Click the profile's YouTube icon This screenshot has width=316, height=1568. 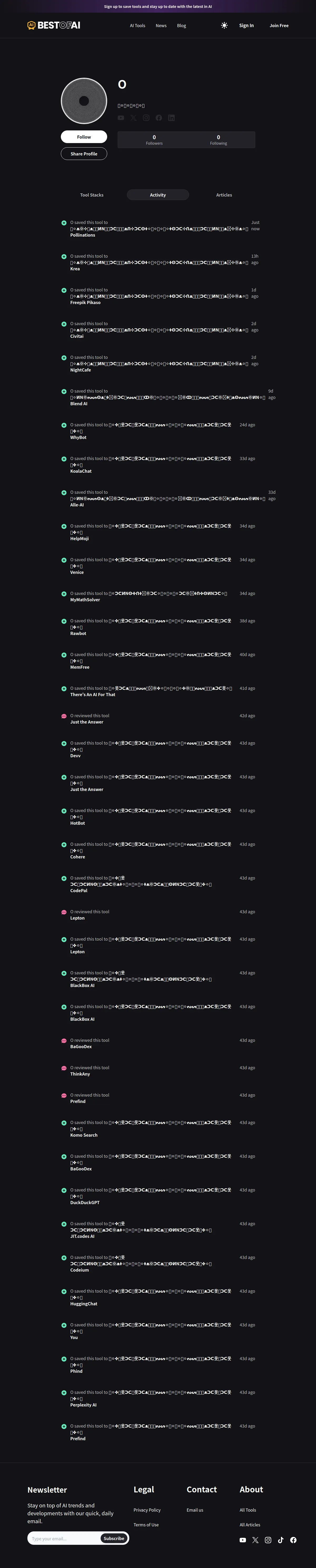pos(121,118)
